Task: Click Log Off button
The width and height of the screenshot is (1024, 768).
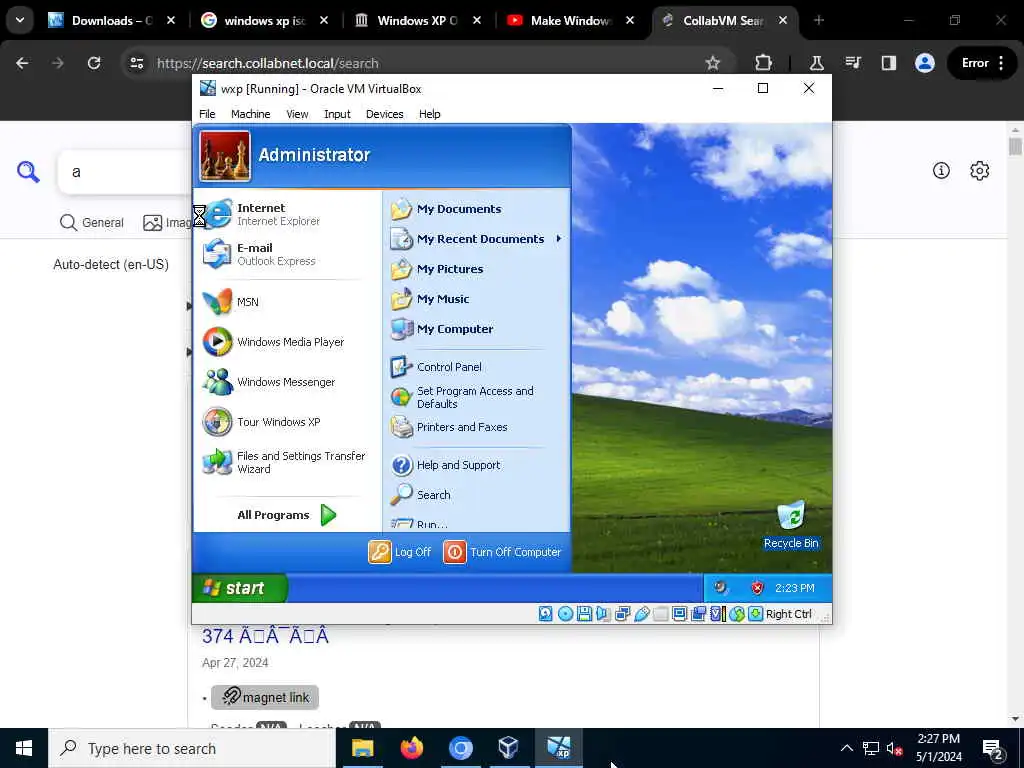Action: [400, 552]
